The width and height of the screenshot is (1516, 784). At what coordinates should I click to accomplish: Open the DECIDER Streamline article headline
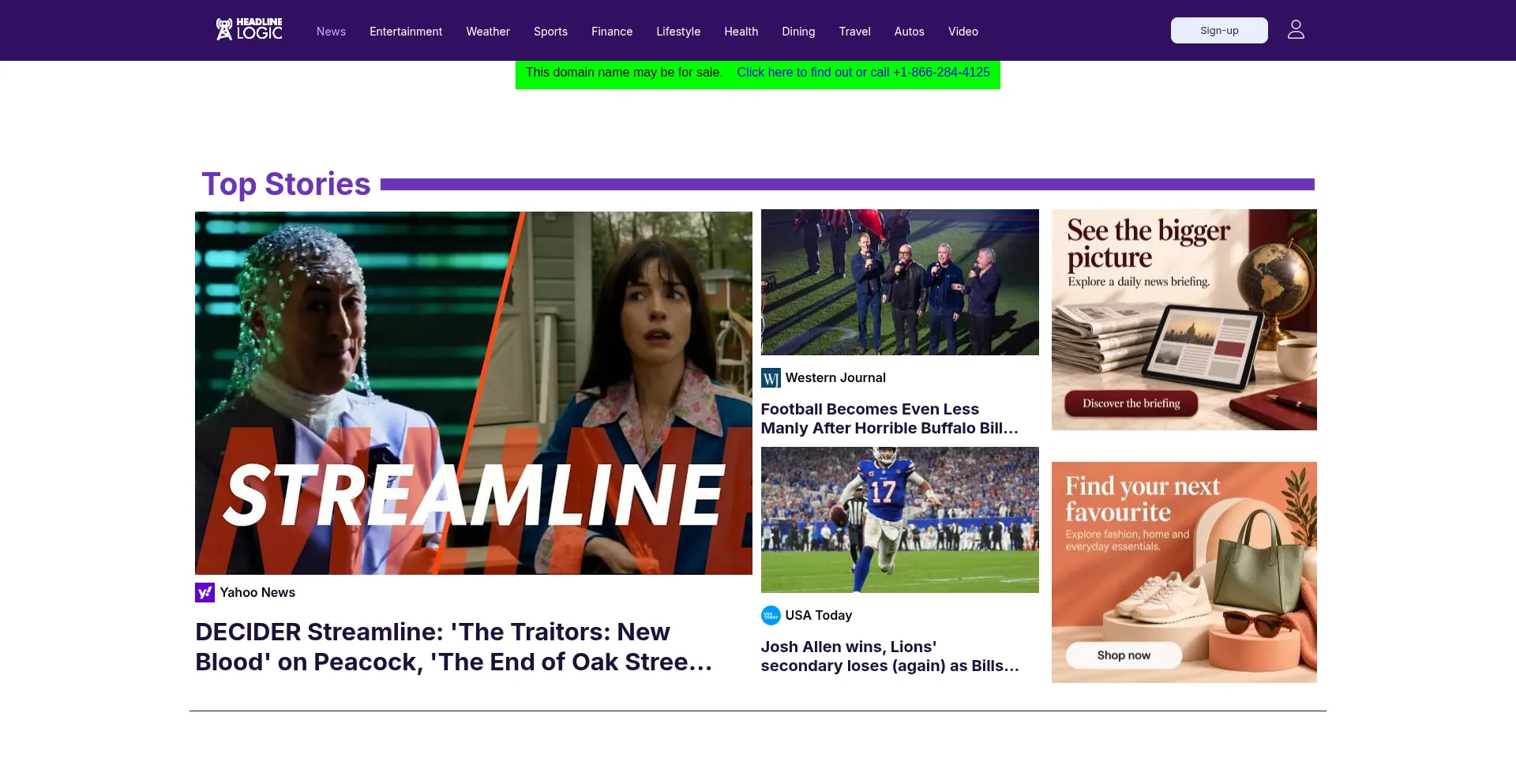[454, 647]
